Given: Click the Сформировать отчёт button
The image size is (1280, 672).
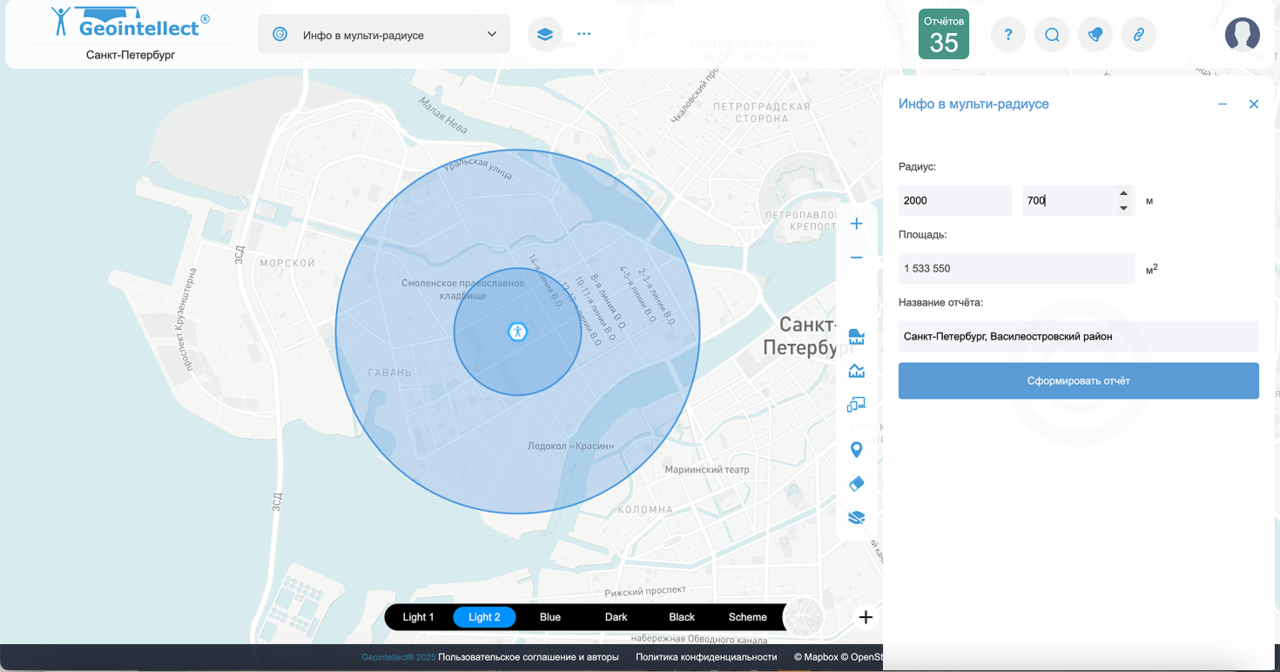Looking at the screenshot, I should pyautogui.click(x=1078, y=381).
